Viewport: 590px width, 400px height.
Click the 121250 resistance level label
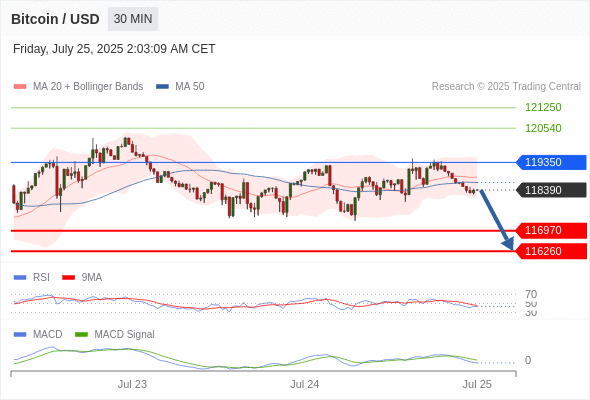tap(543, 107)
